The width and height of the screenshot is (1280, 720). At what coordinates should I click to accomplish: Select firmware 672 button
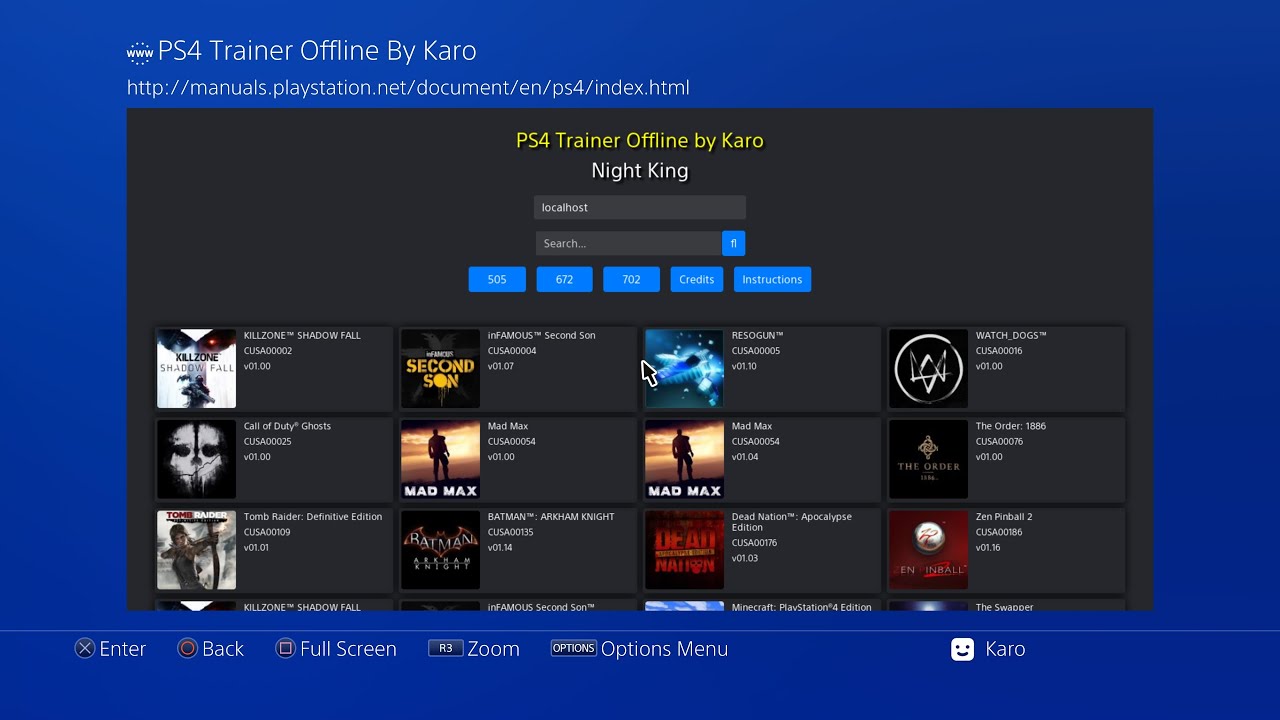coord(564,279)
